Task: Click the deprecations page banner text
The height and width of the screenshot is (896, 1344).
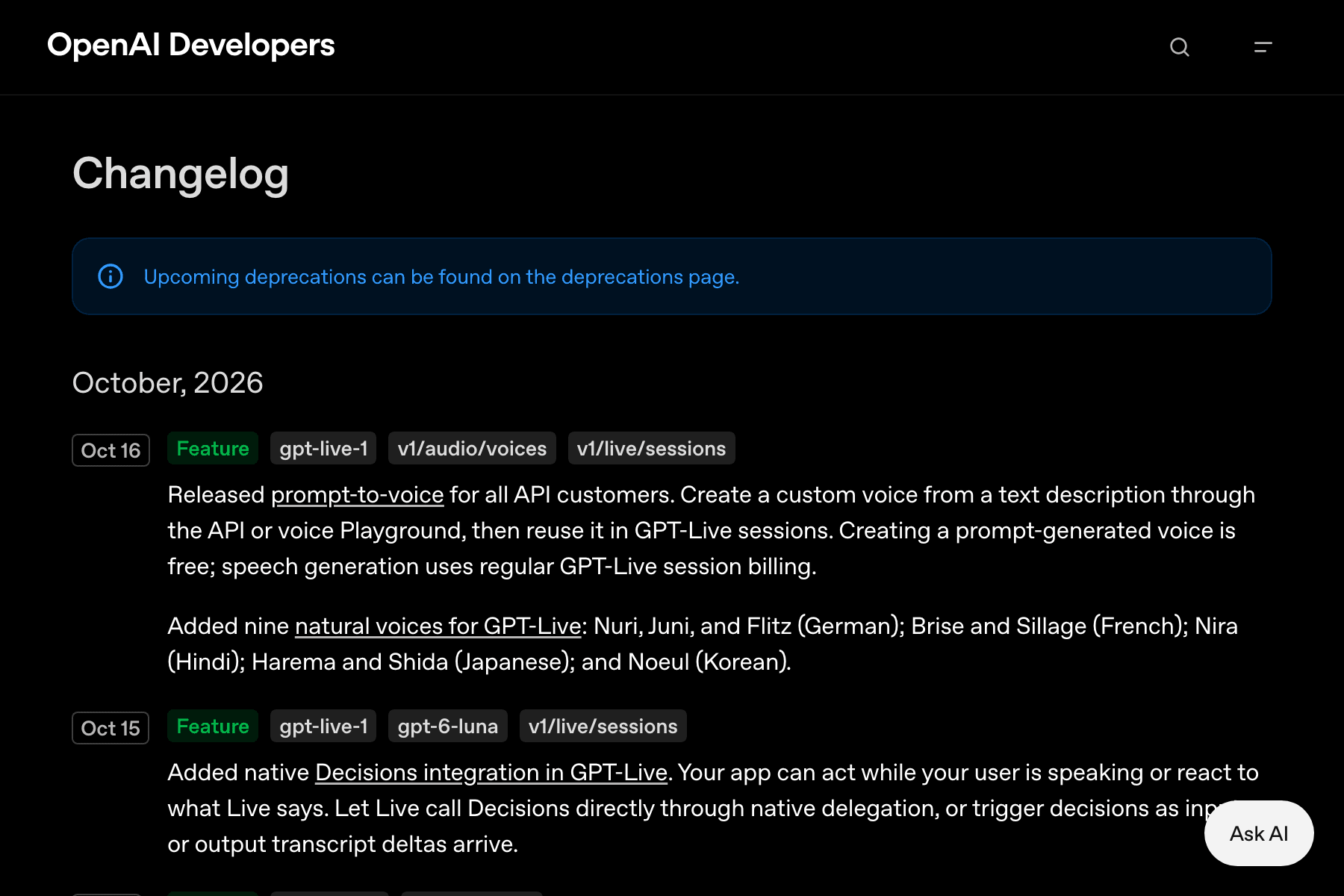Action: coord(441,277)
